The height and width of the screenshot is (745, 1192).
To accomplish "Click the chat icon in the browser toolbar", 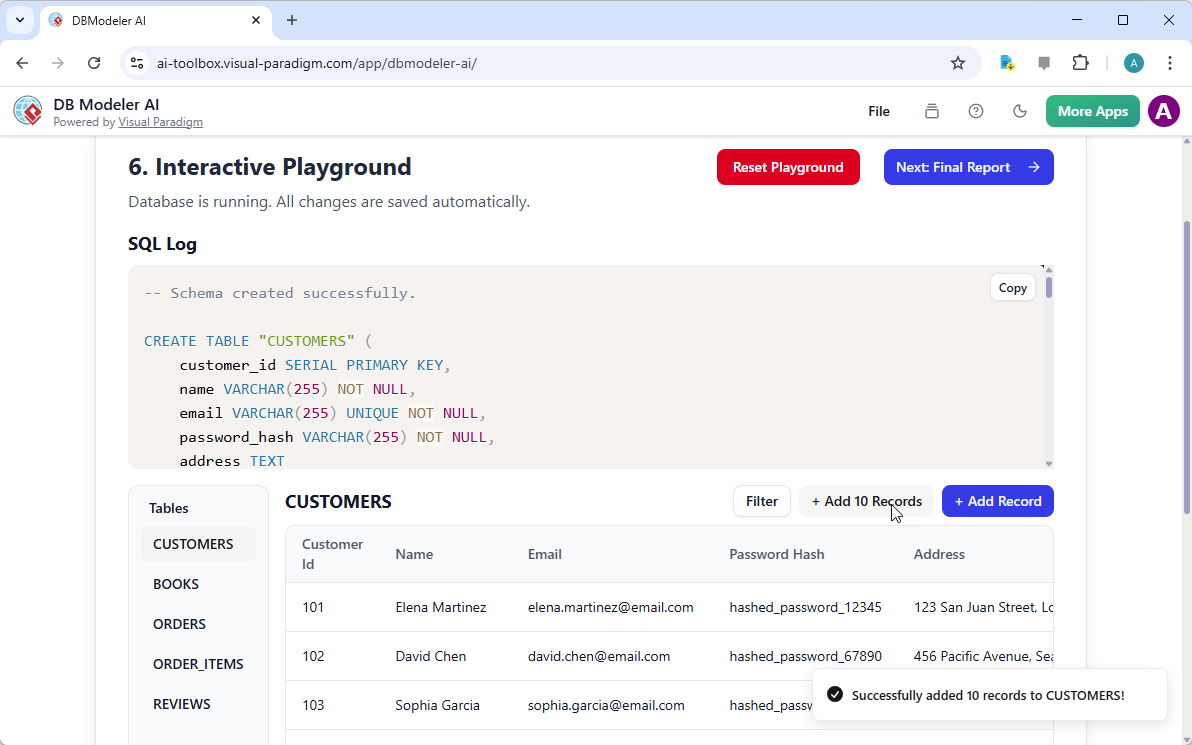I will 1044,62.
